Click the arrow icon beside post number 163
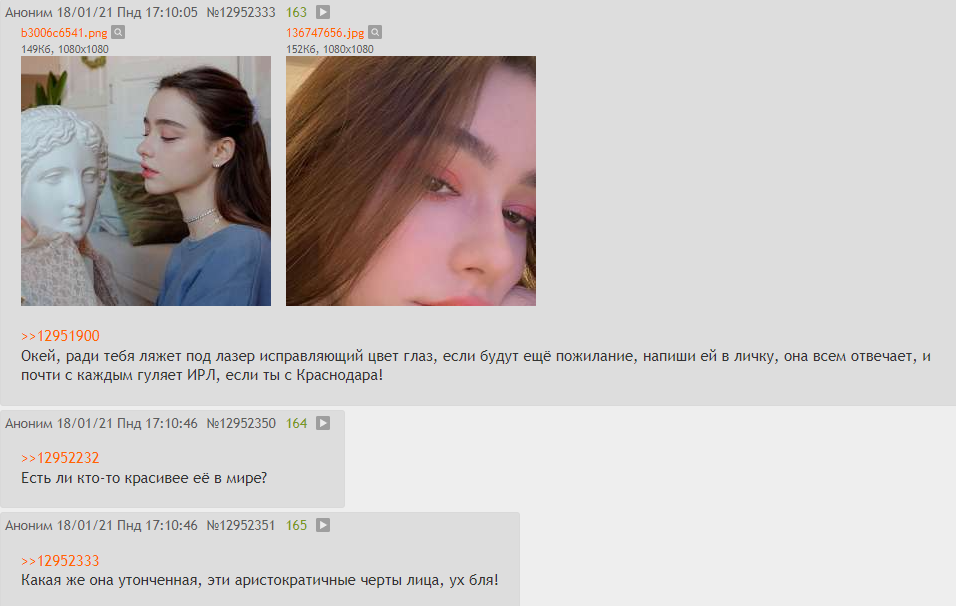Image resolution: width=956 pixels, height=606 pixels. click(323, 12)
